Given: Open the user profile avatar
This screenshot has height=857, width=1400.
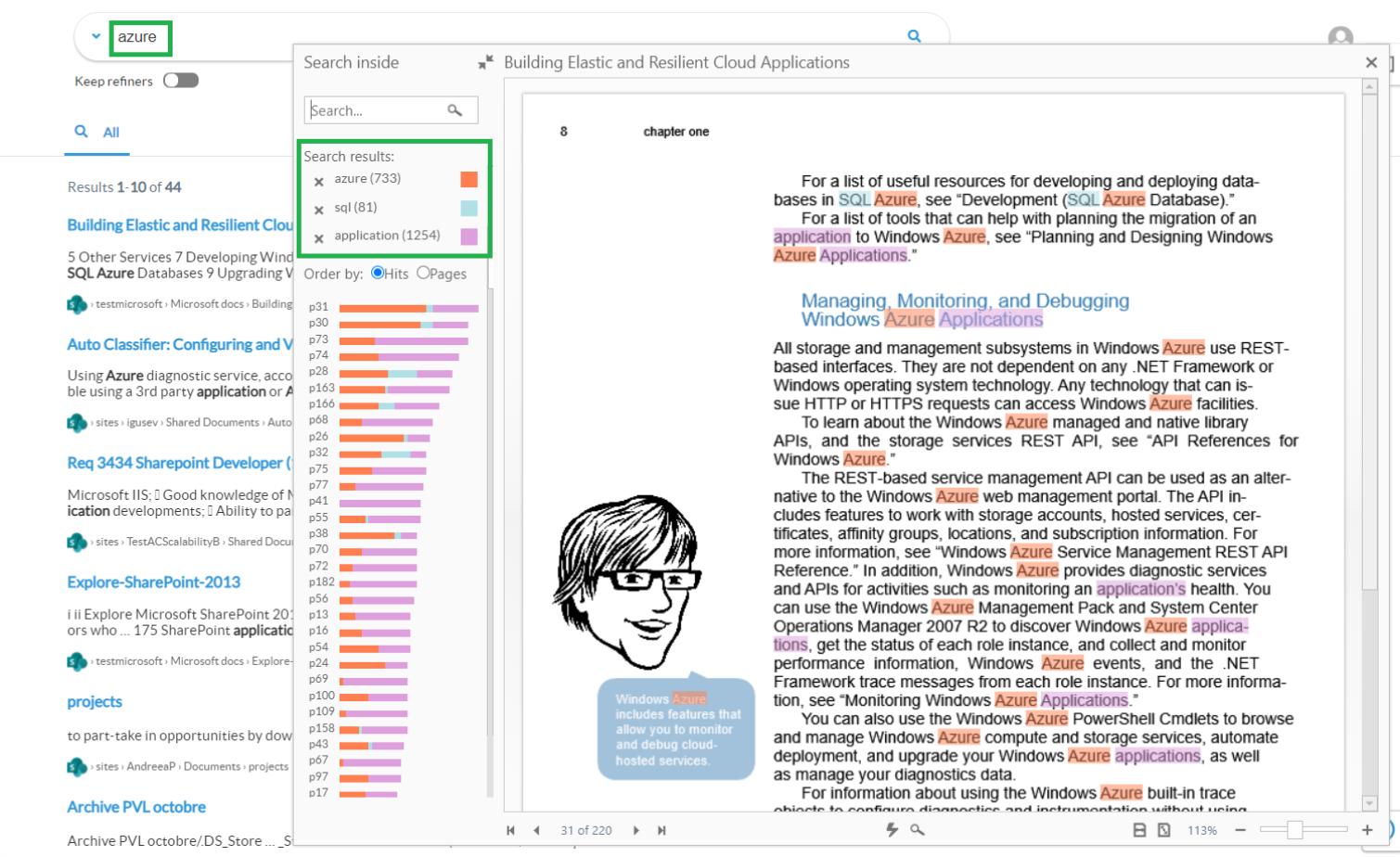Looking at the screenshot, I should click(x=1340, y=37).
